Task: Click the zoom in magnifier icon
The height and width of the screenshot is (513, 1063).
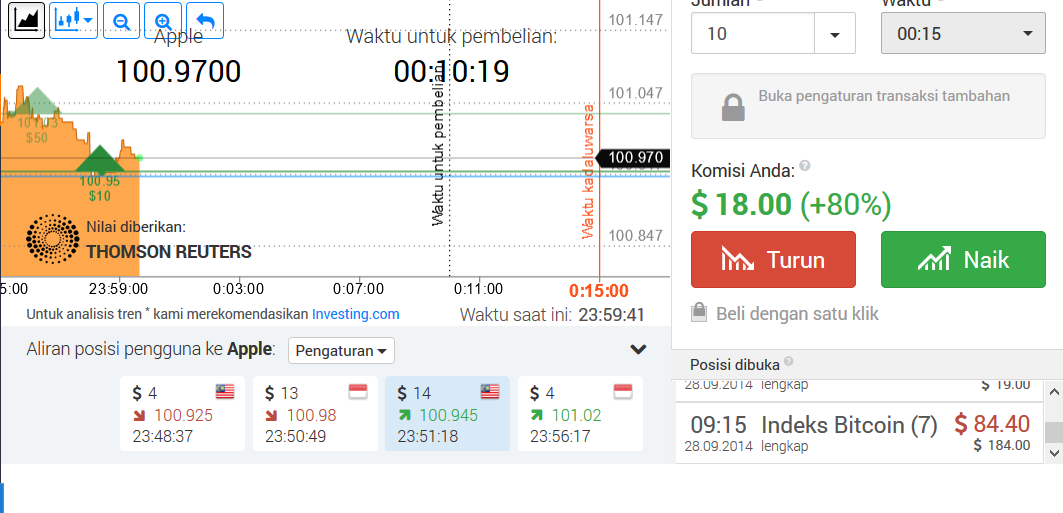Action: (163, 20)
